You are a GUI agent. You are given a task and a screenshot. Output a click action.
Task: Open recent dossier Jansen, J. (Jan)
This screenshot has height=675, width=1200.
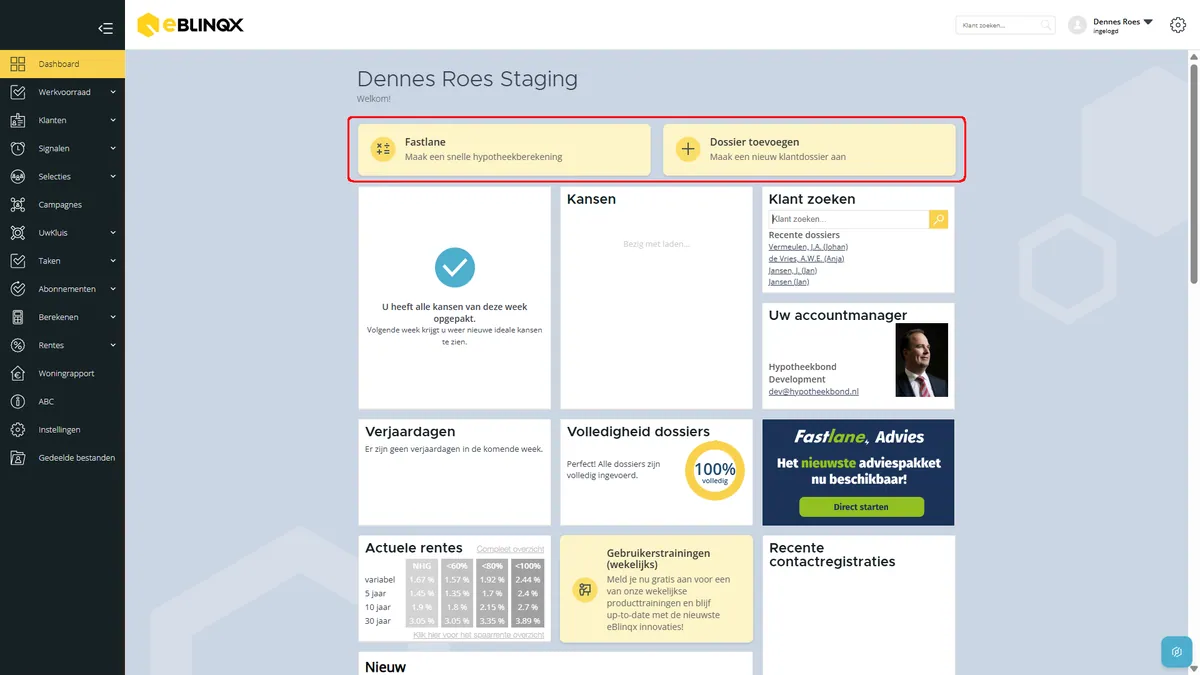click(793, 270)
